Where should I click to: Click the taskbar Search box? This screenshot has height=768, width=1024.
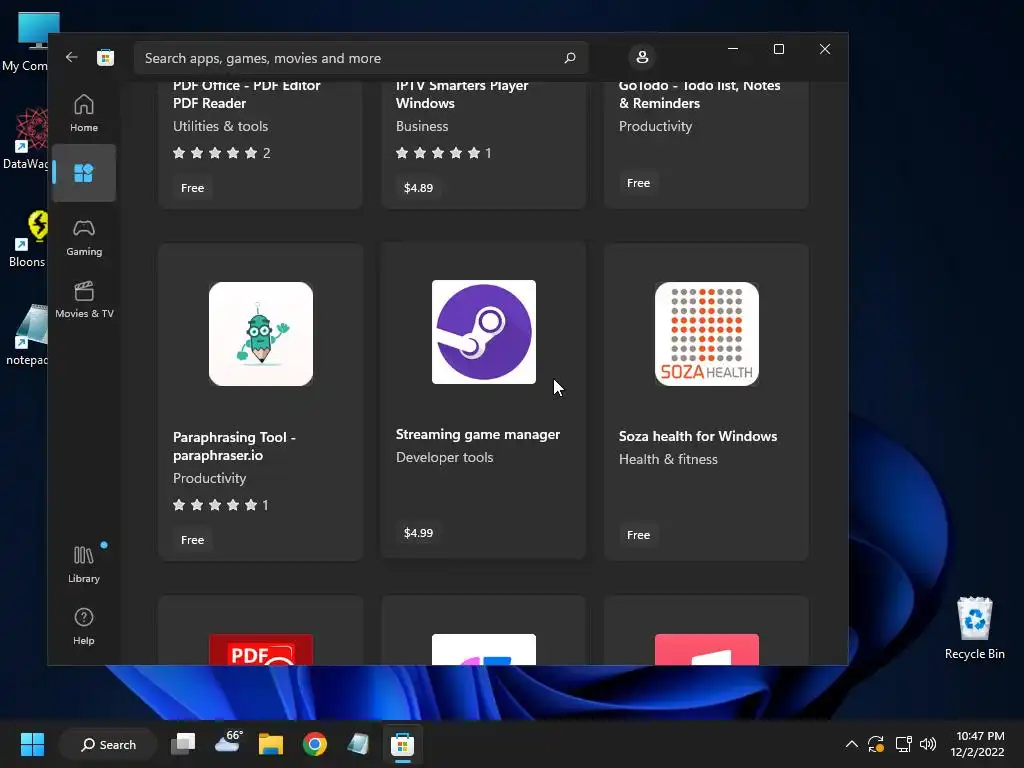point(108,744)
